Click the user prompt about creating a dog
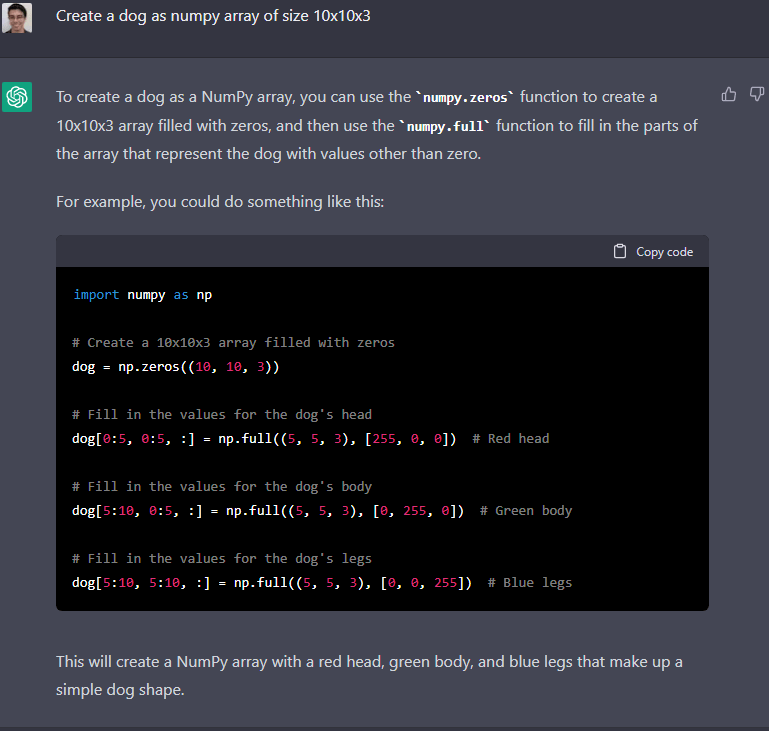The image size is (769, 731). coord(213,17)
